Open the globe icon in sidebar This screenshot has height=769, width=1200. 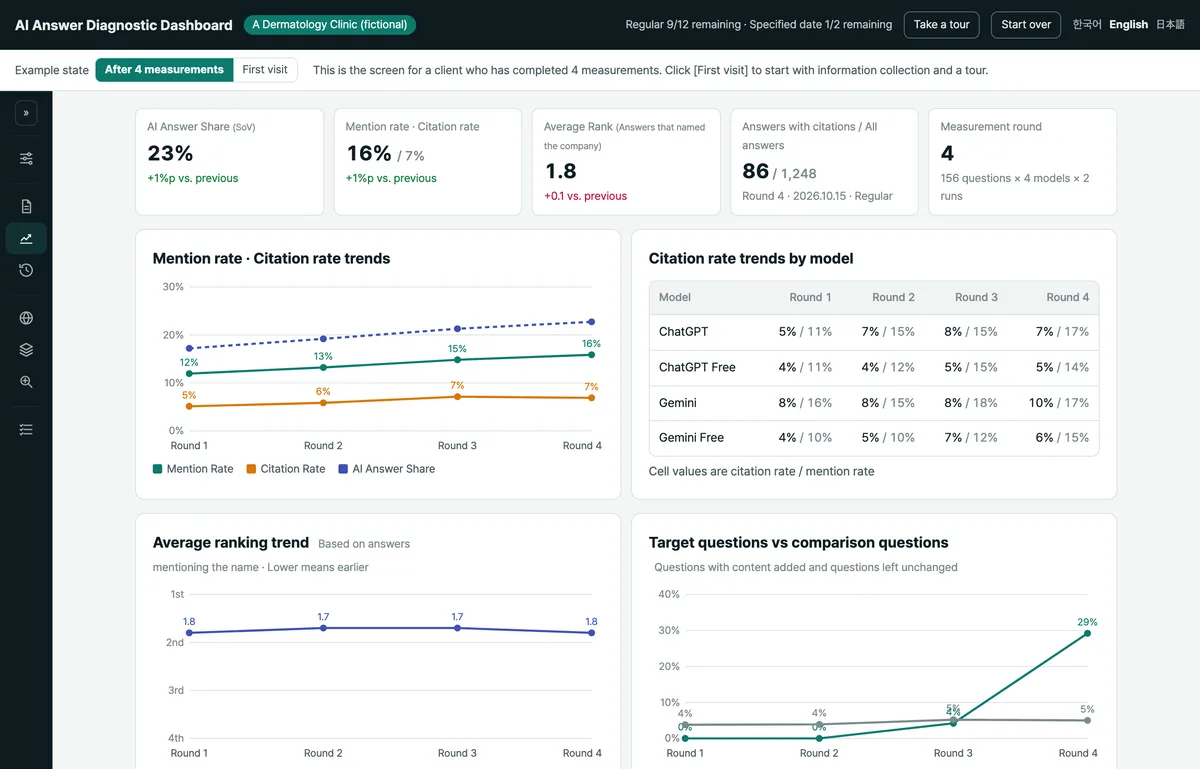click(x=26, y=318)
